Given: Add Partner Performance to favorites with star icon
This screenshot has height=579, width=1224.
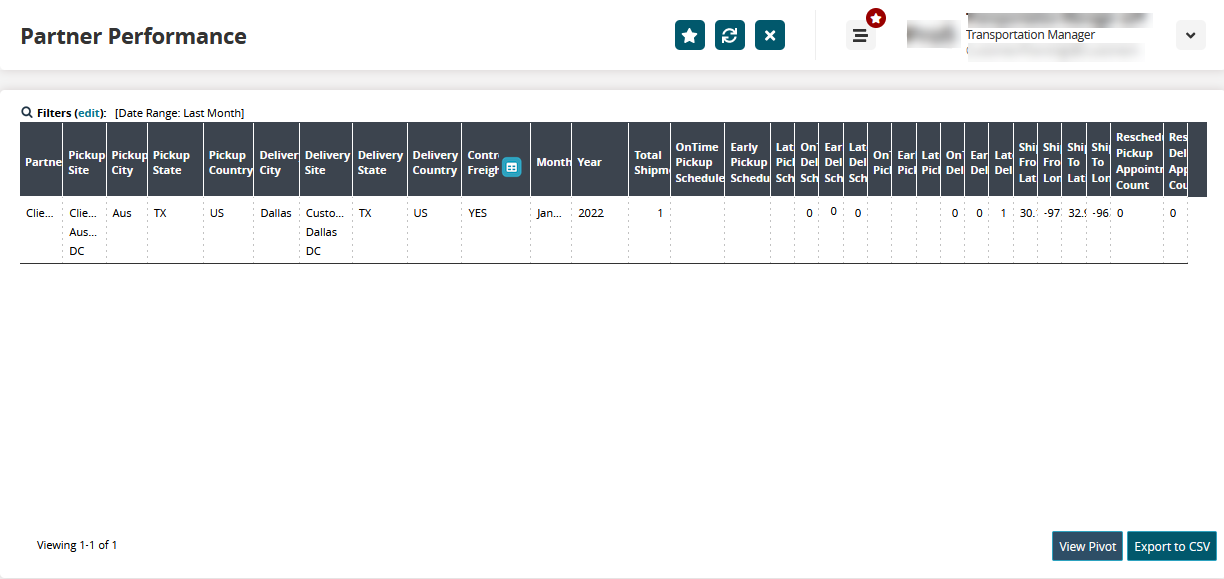Looking at the screenshot, I should (x=690, y=35).
